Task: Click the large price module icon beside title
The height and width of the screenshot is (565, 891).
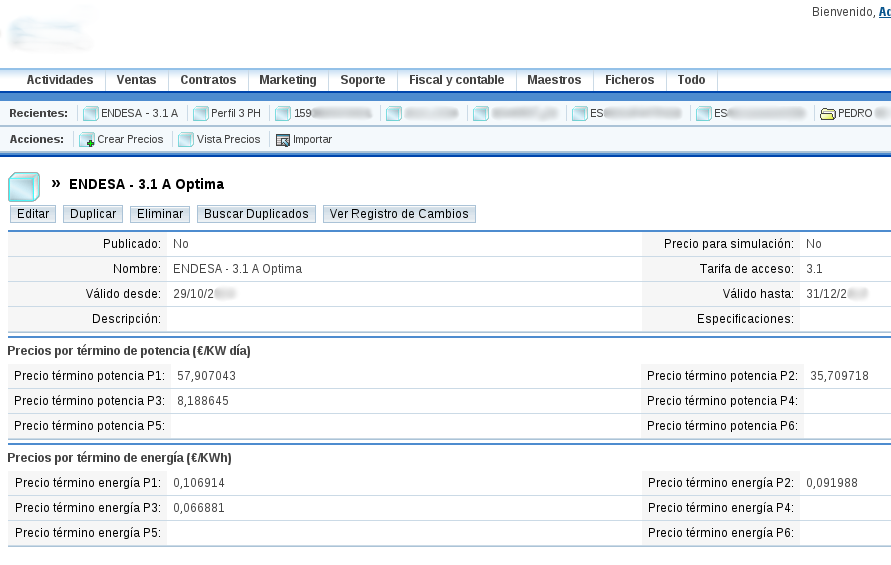Action: click(24, 186)
